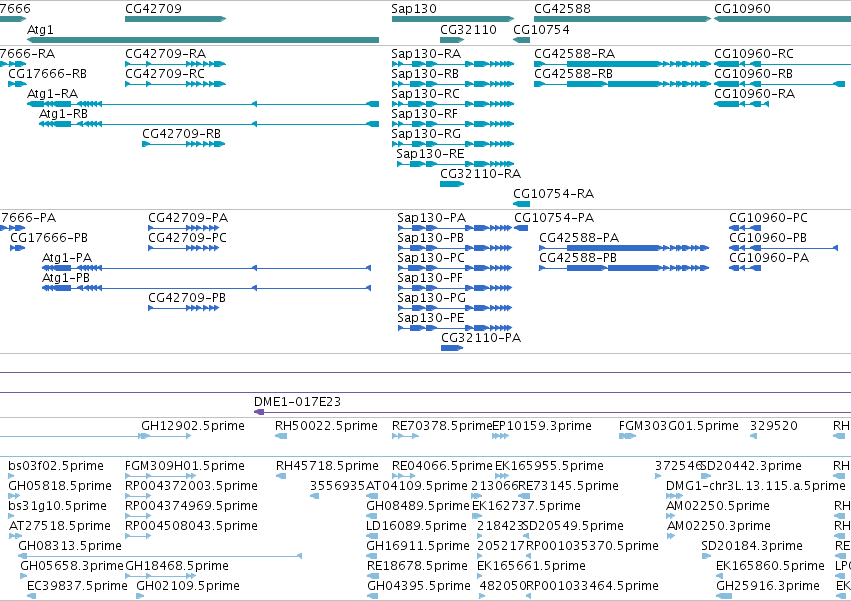Image resolution: width=851 pixels, height=601 pixels.
Task: Select EST EP10159.3prime
Action: (x=542, y=426)
